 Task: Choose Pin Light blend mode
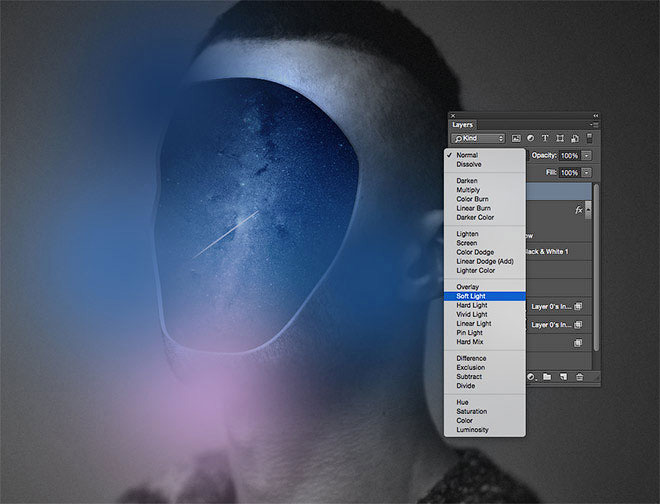coord(485,333)
